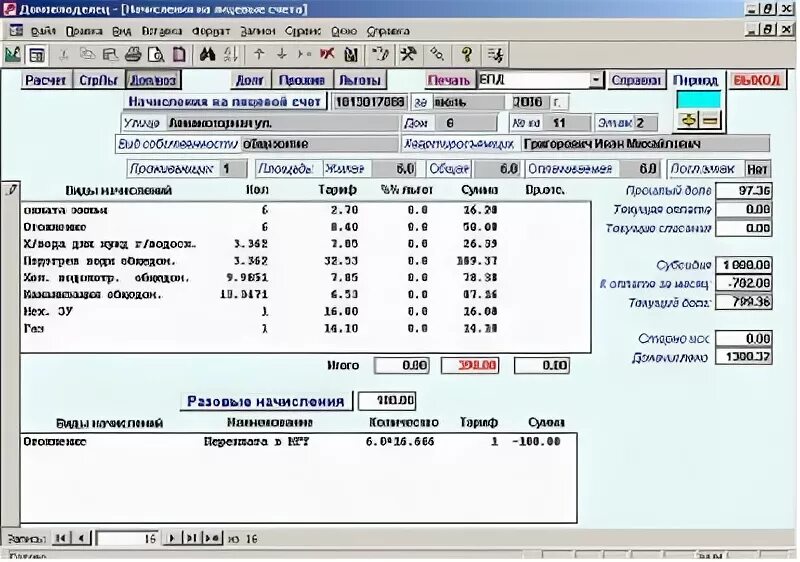The width and height of the screenshot is (800, 562).
Task: Click the Справки button
Action: (x=636, y=80)
